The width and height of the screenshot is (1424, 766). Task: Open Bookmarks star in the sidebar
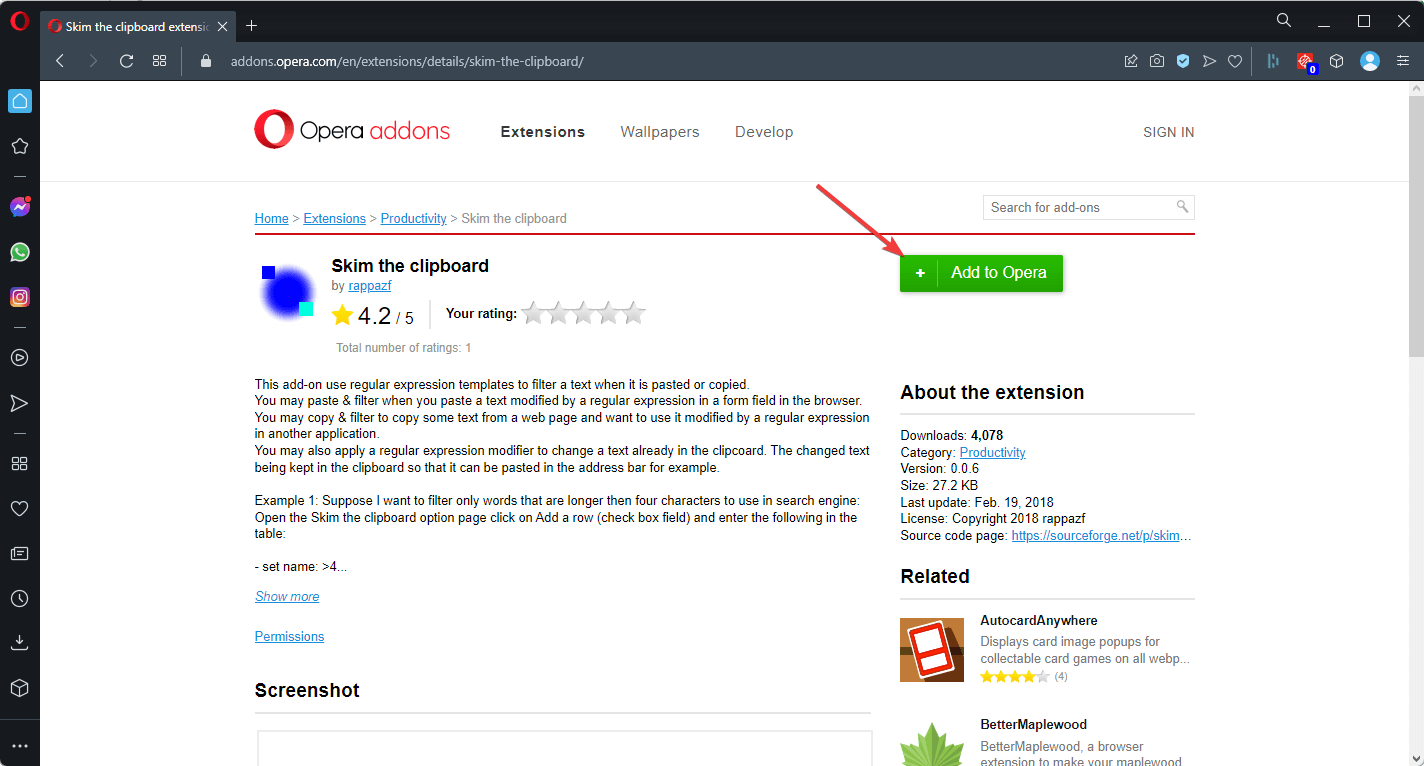coord(19,146)
